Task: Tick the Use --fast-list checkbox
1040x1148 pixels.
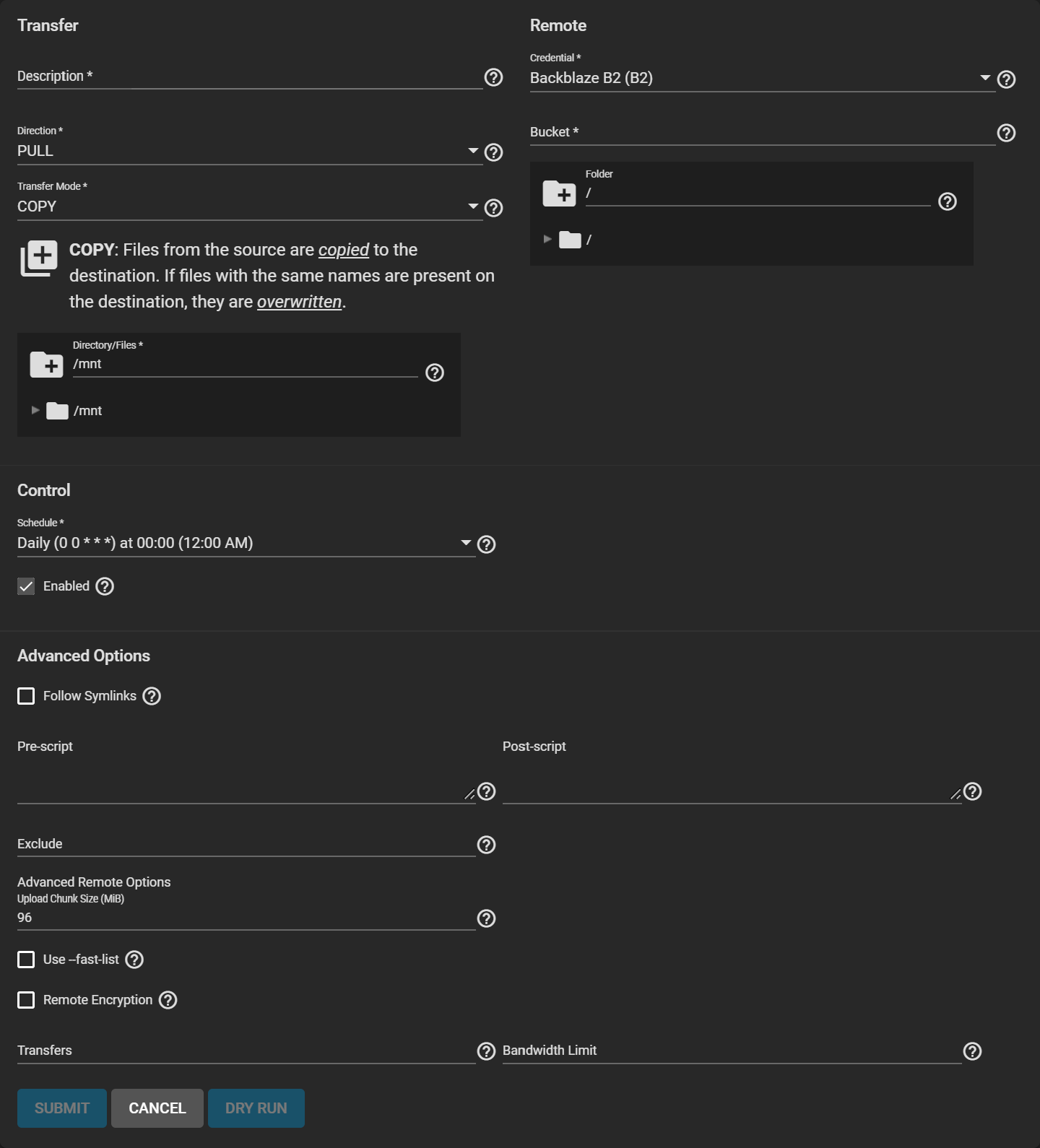Action: [26, 960]
